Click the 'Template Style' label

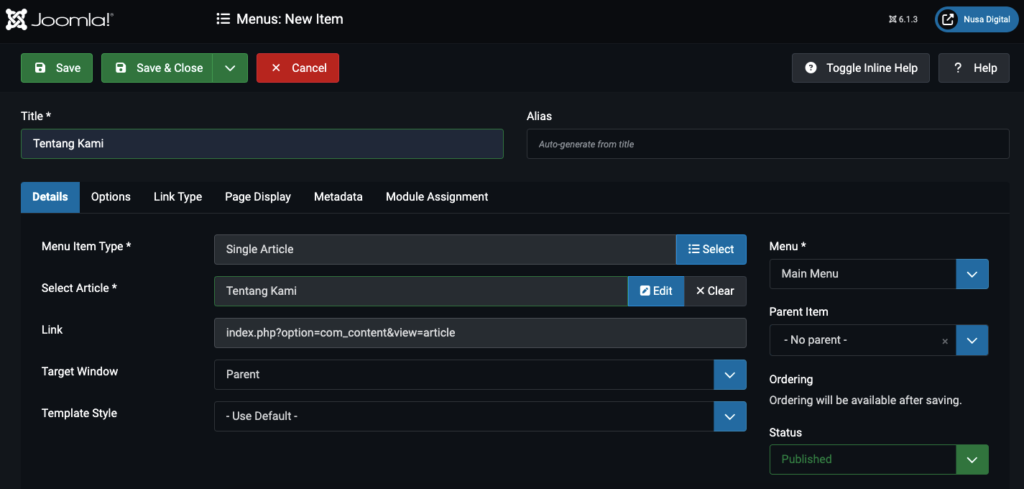[x=79, y=413]
